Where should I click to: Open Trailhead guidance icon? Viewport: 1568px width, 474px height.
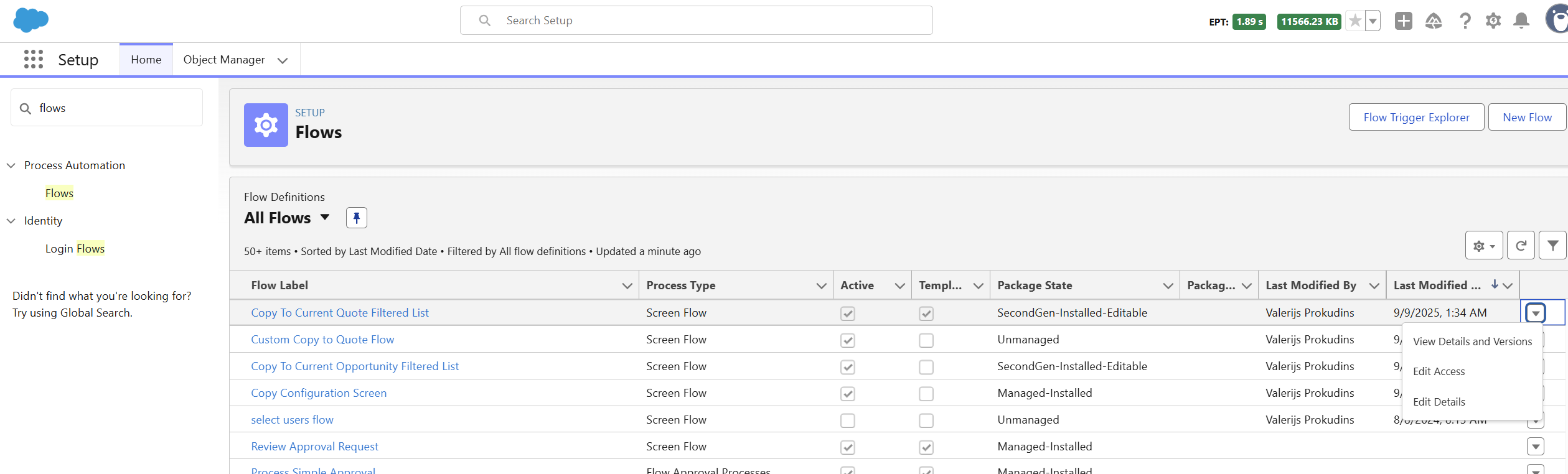tap(1434, 21)
